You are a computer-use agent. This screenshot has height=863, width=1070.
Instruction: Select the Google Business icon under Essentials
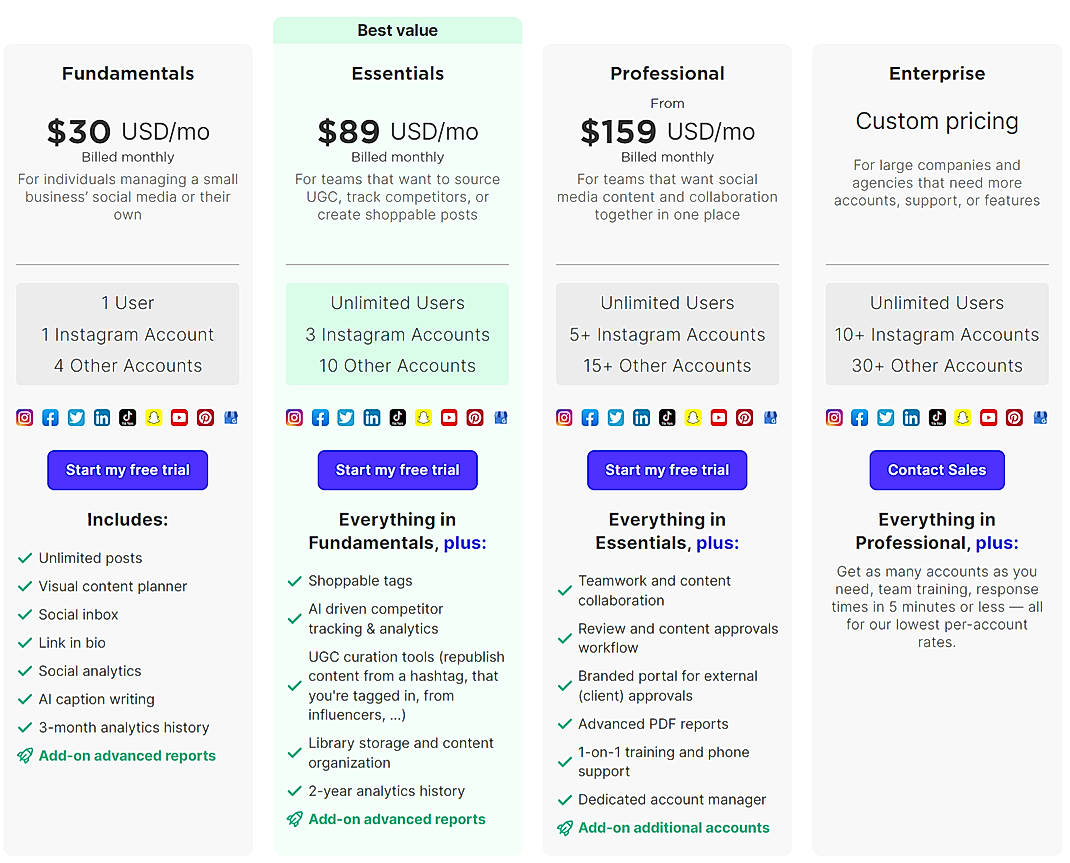tap(501, 417)
